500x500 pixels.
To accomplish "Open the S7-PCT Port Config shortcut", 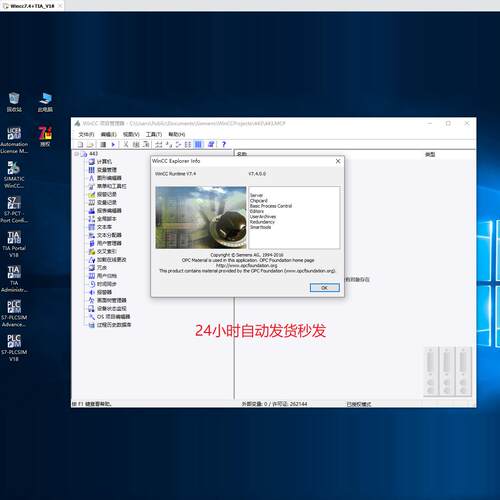I will pos(14,210).
